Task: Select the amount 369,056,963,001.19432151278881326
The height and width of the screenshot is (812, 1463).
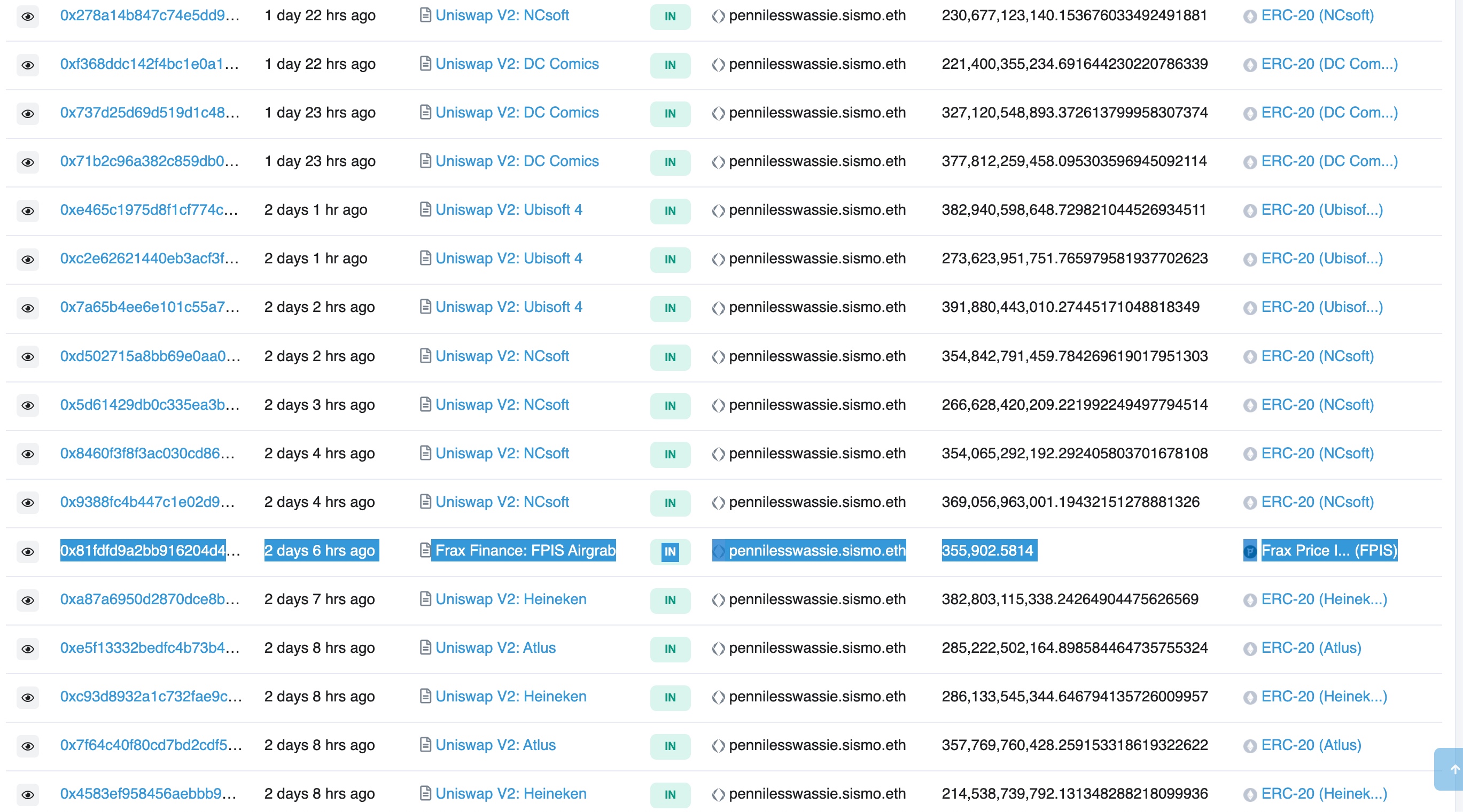Action: pos(1070,502)
